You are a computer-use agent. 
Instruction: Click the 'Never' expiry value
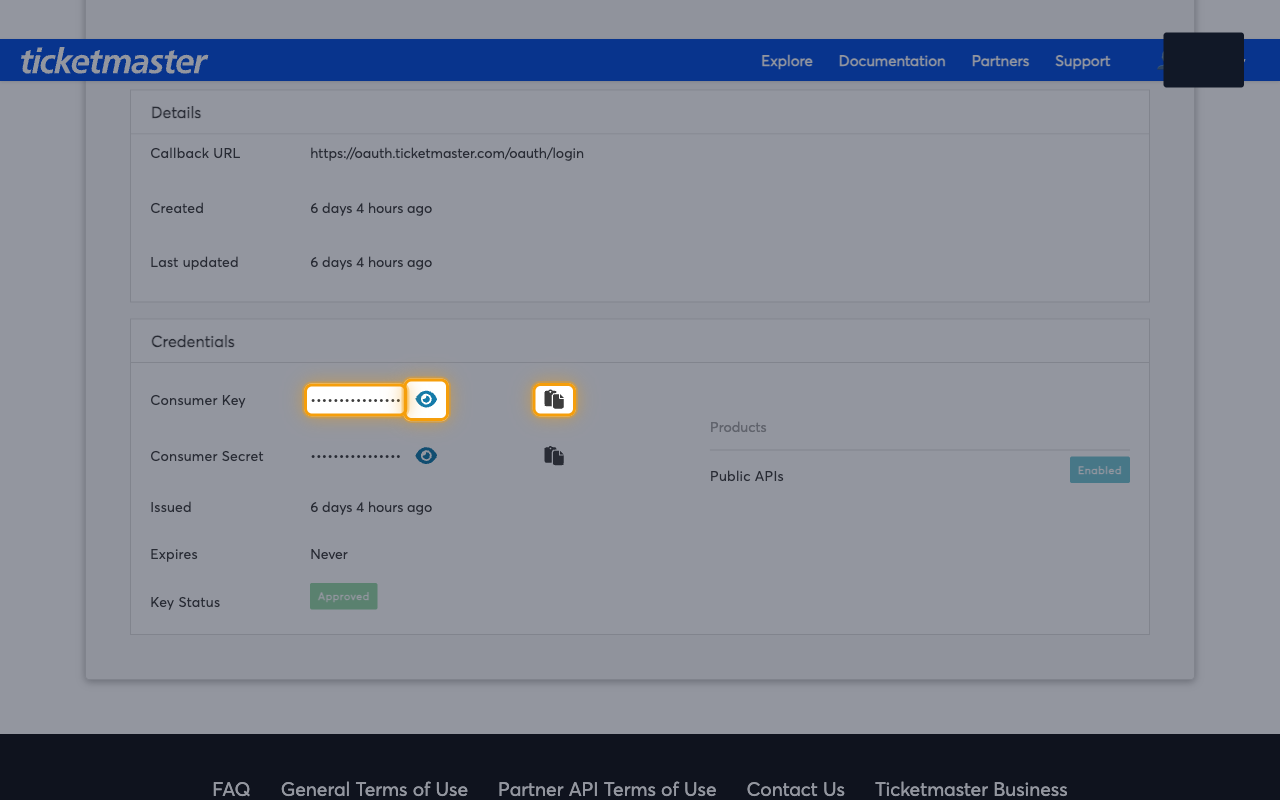tap(329, 554)
